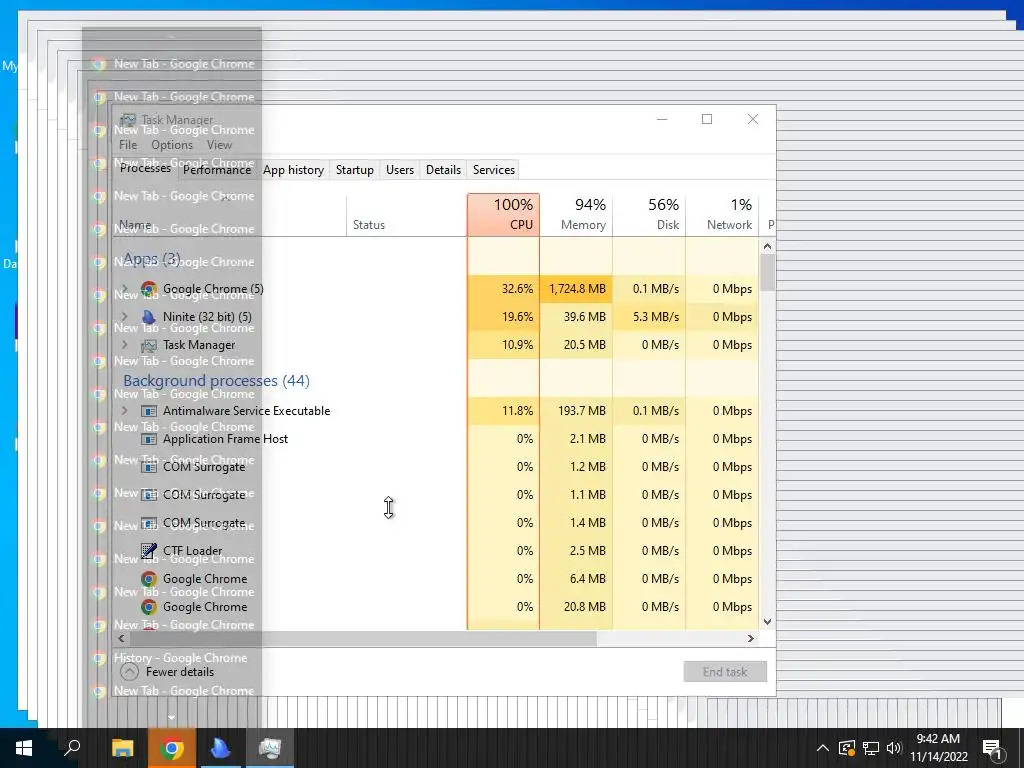Select the CTF Loader process row

pos(436,551)
